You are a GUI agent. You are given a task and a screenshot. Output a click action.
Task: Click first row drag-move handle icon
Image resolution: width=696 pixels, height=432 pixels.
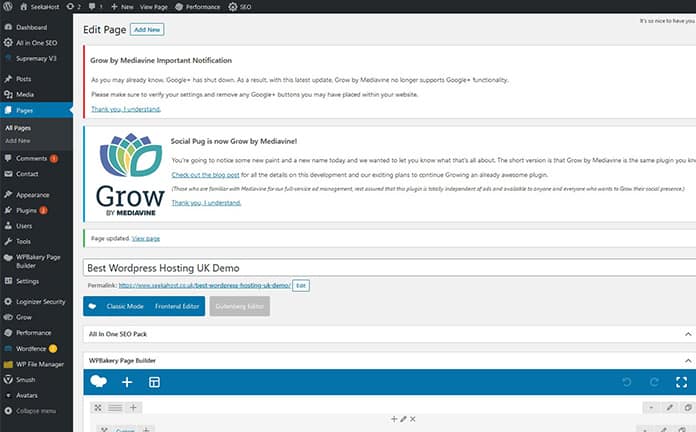(98, 408)
